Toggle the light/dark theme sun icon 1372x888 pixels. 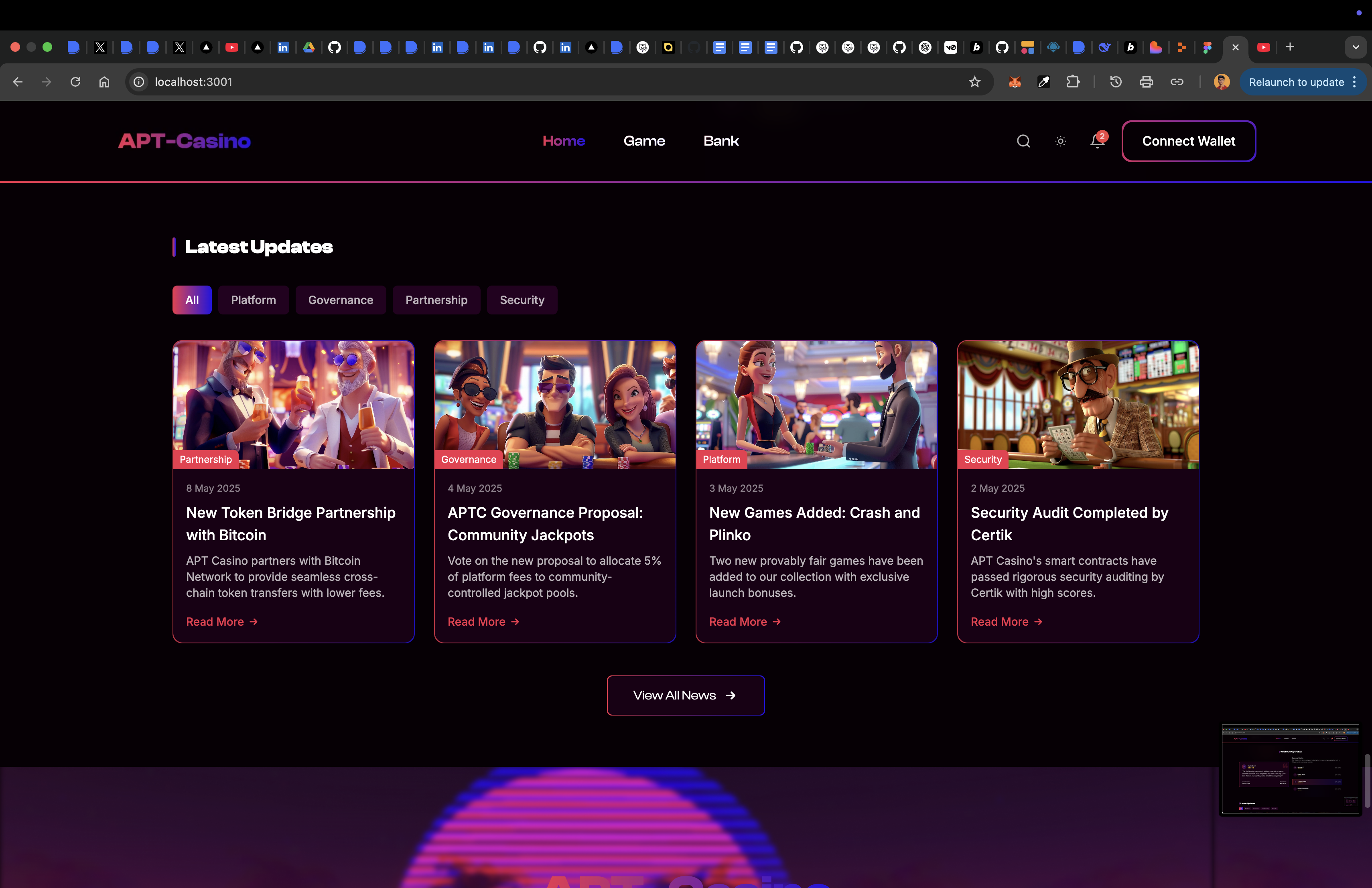1060,141
